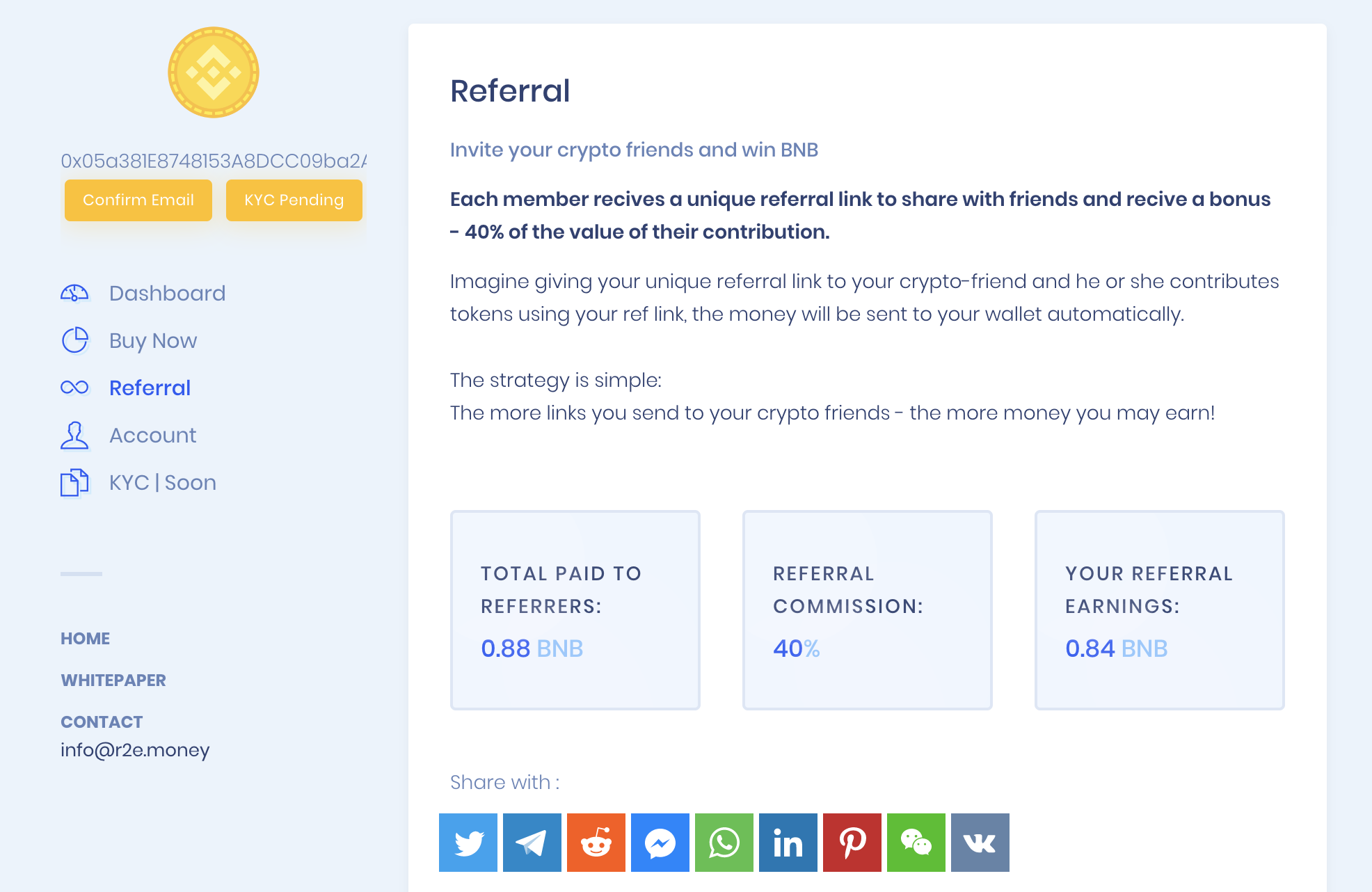The width and height of the screenshot is (1372, 892).
Task: Click the BNB coin logo
Action: pyautogui.click(x=214, y=72)
